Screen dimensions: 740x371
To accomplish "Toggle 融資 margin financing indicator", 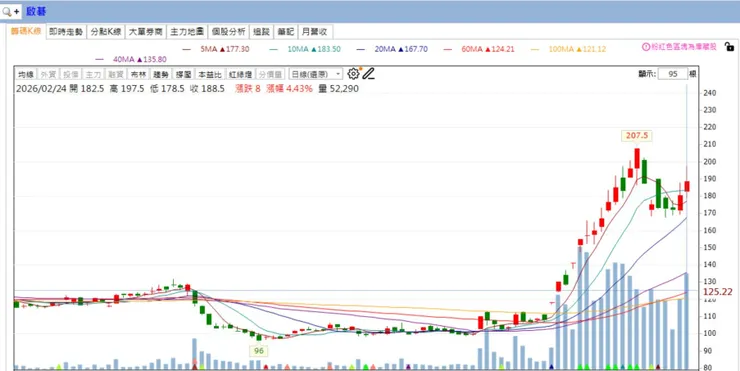I will pyautogui.click(x=116, y=74).
